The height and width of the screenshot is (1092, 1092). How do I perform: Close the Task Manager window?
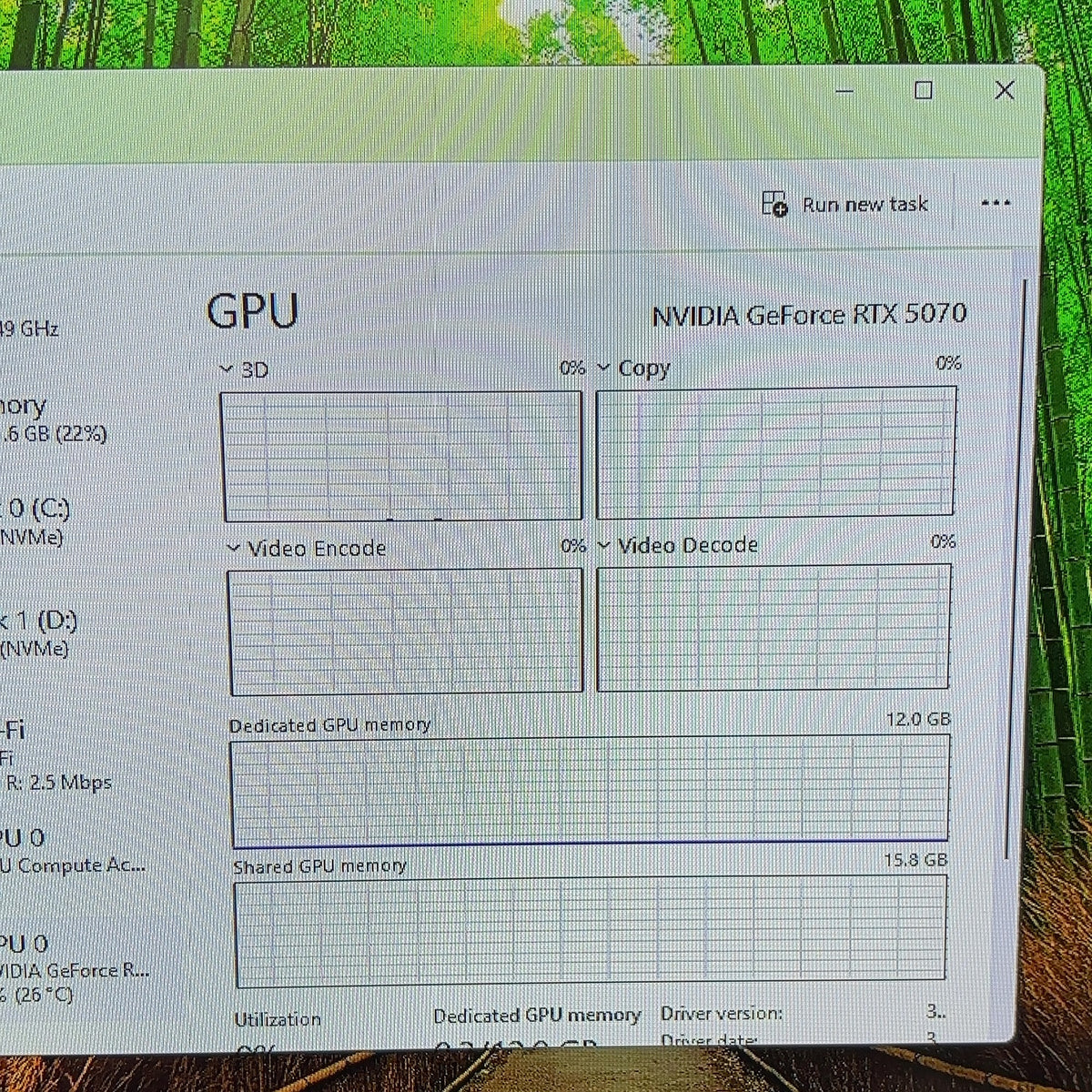[x=1005, y=90]
